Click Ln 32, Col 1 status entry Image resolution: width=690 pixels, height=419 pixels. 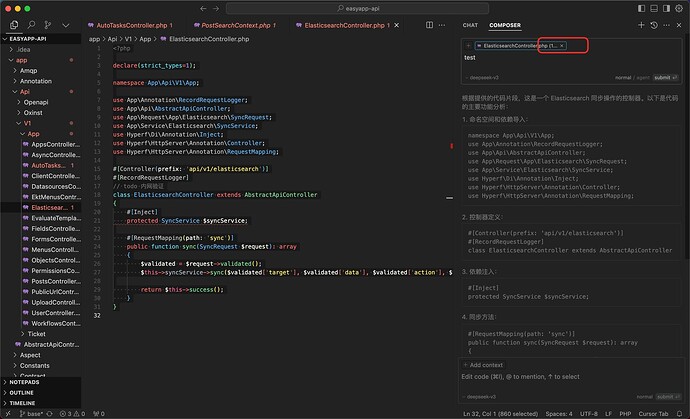point(500,414)
